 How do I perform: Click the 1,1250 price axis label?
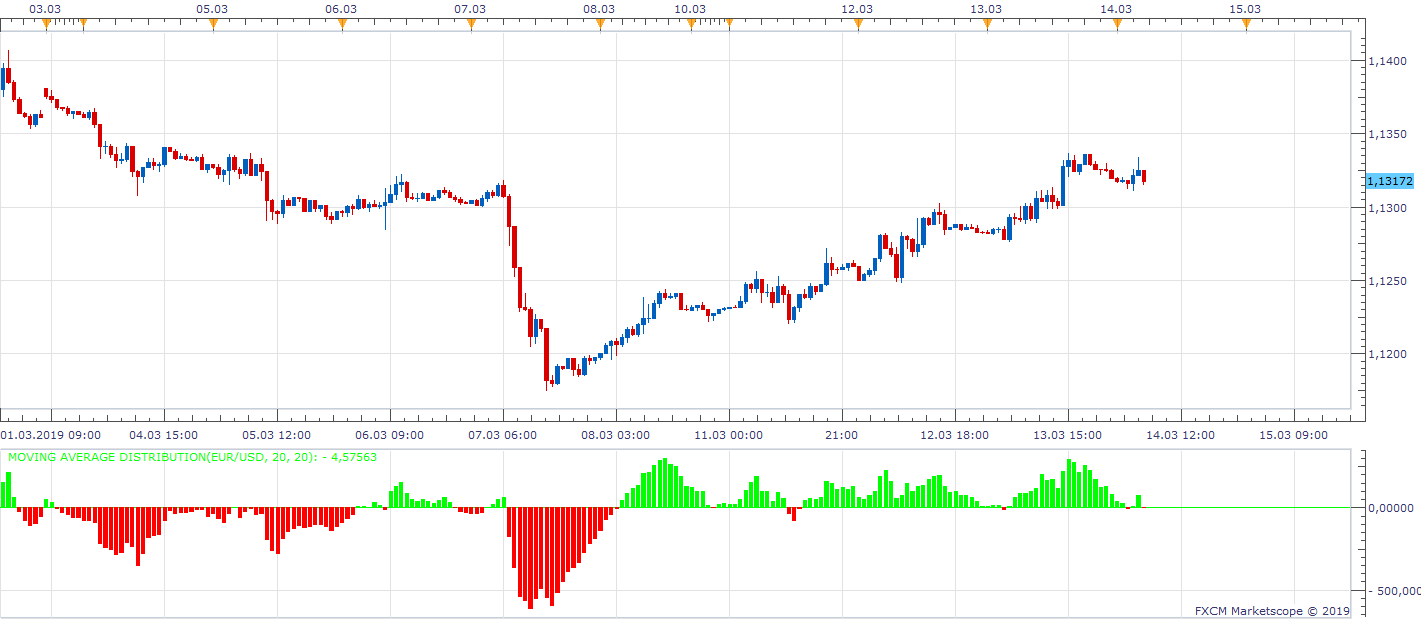pos(1386,281)
